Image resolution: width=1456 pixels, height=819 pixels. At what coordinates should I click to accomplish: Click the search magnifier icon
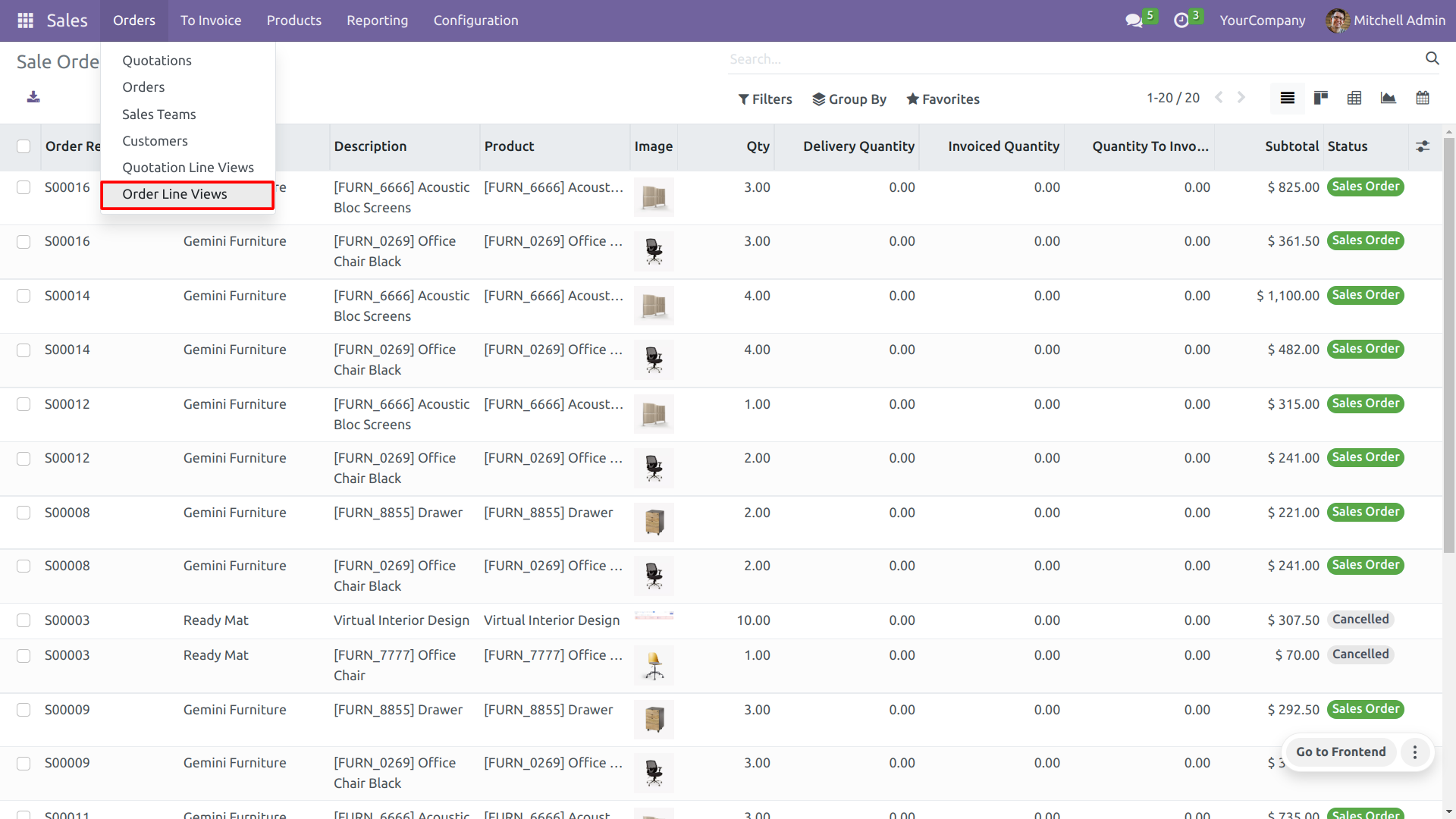tap(1432, 58)
